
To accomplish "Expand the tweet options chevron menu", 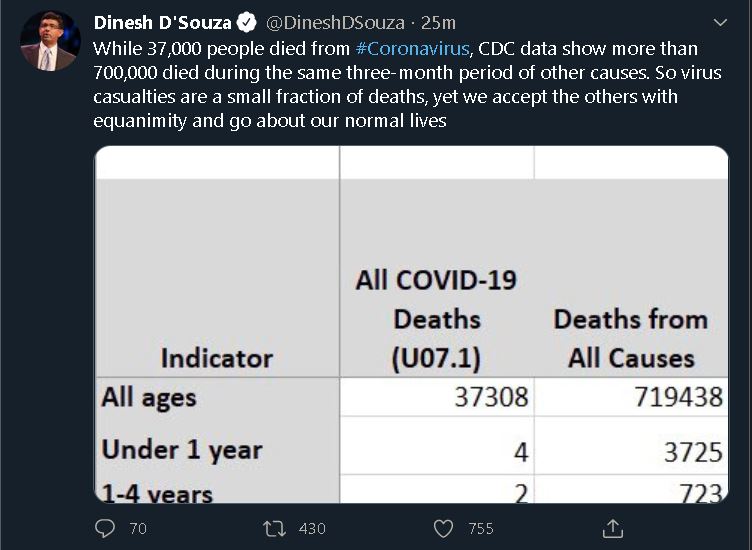I will [720, 23].
